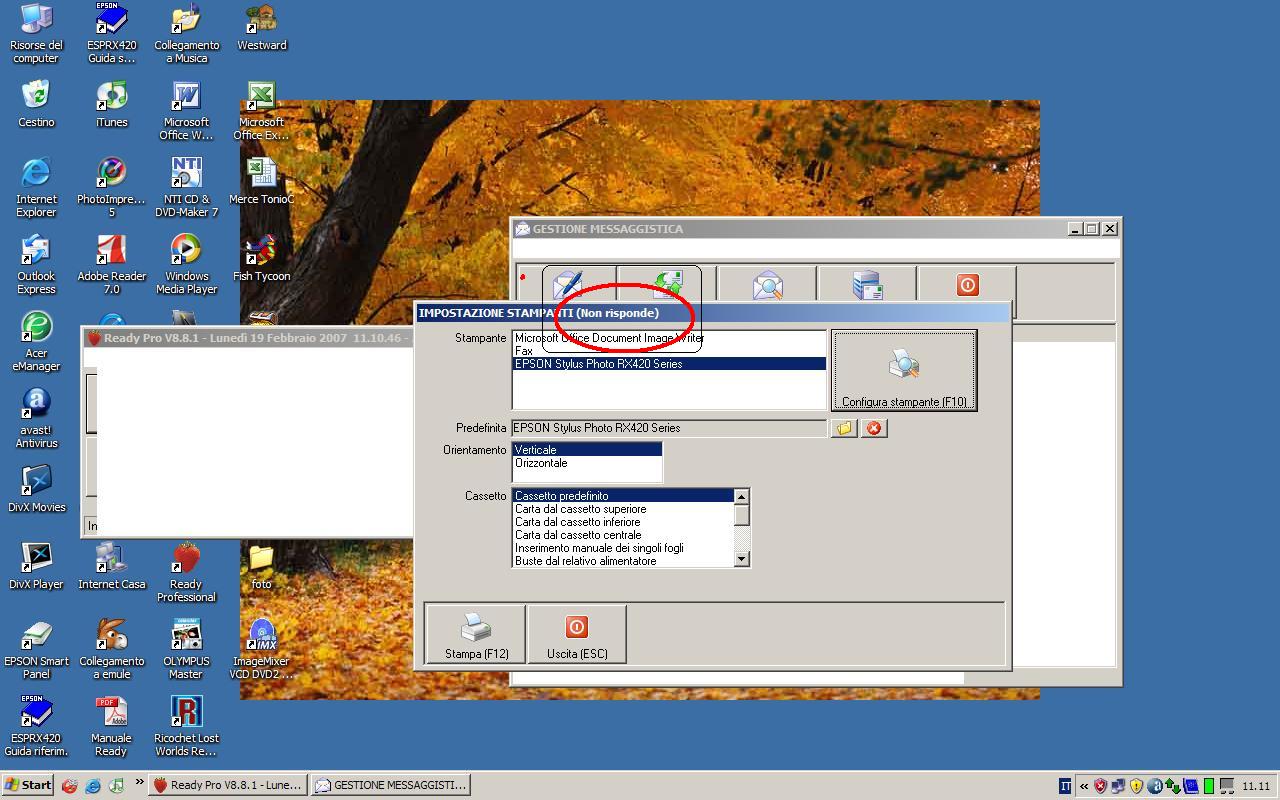Click OLYMPUS Master desktop icon
The image size is (1280, 800).
(x=186, y=649)
